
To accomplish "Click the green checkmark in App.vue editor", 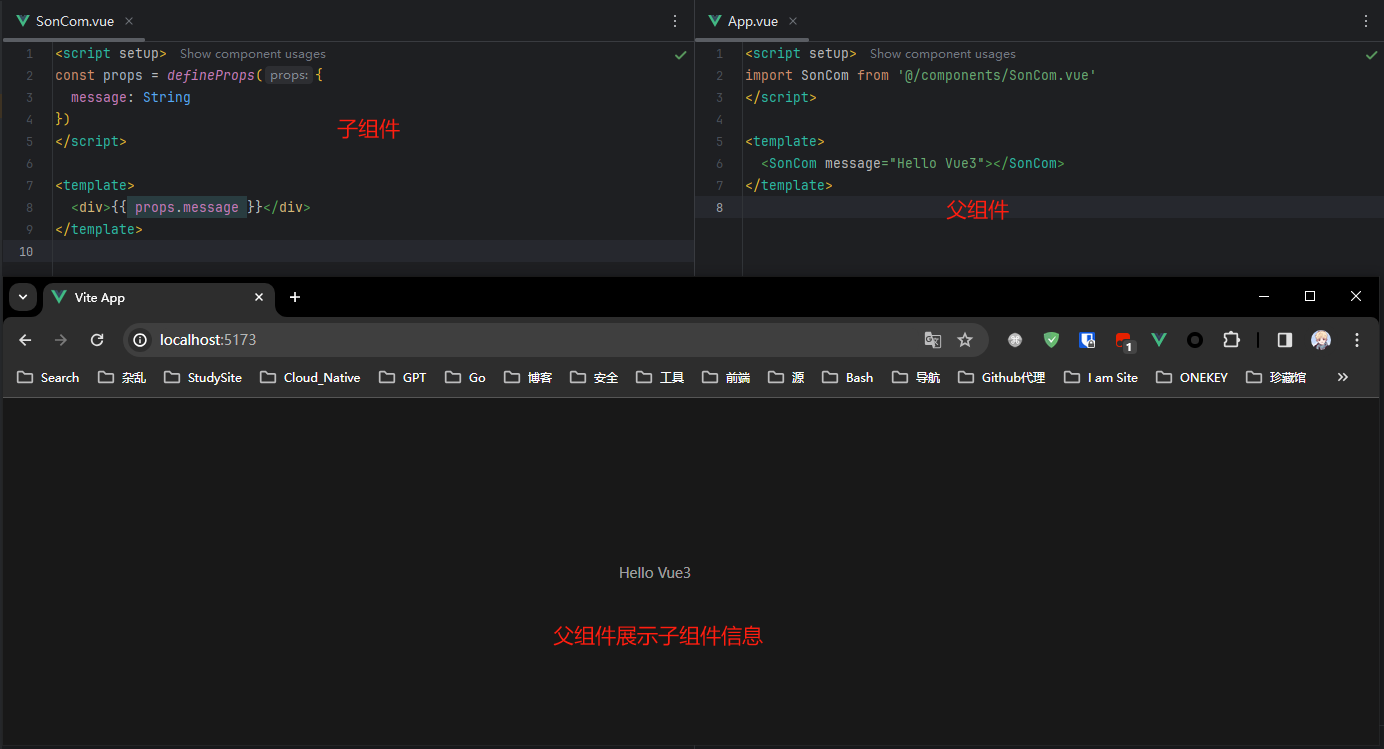I will [1372, 55].
